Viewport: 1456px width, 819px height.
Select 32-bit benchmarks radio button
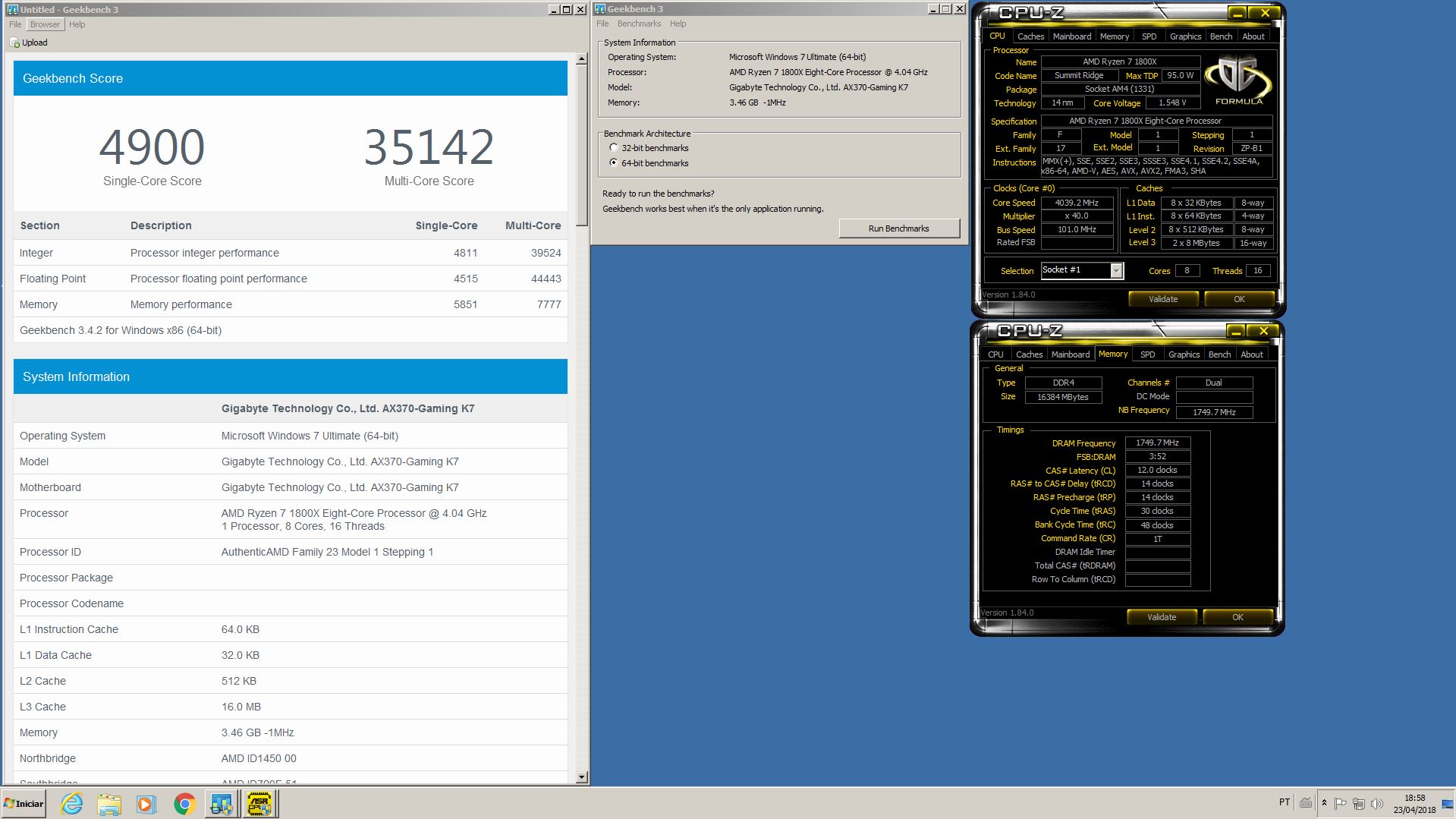[614, 148]
